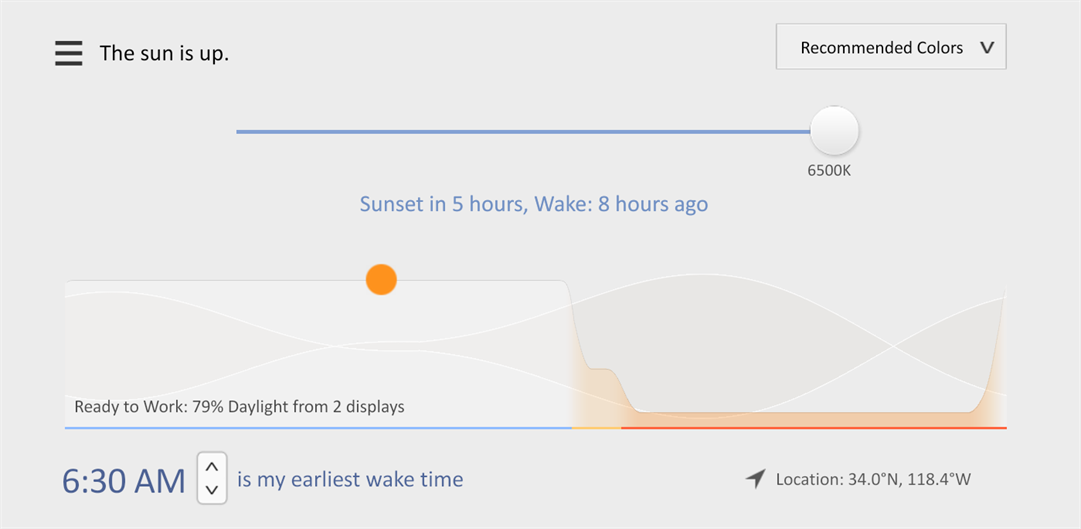Click the "The sun is up." status text

coord(164,54)
